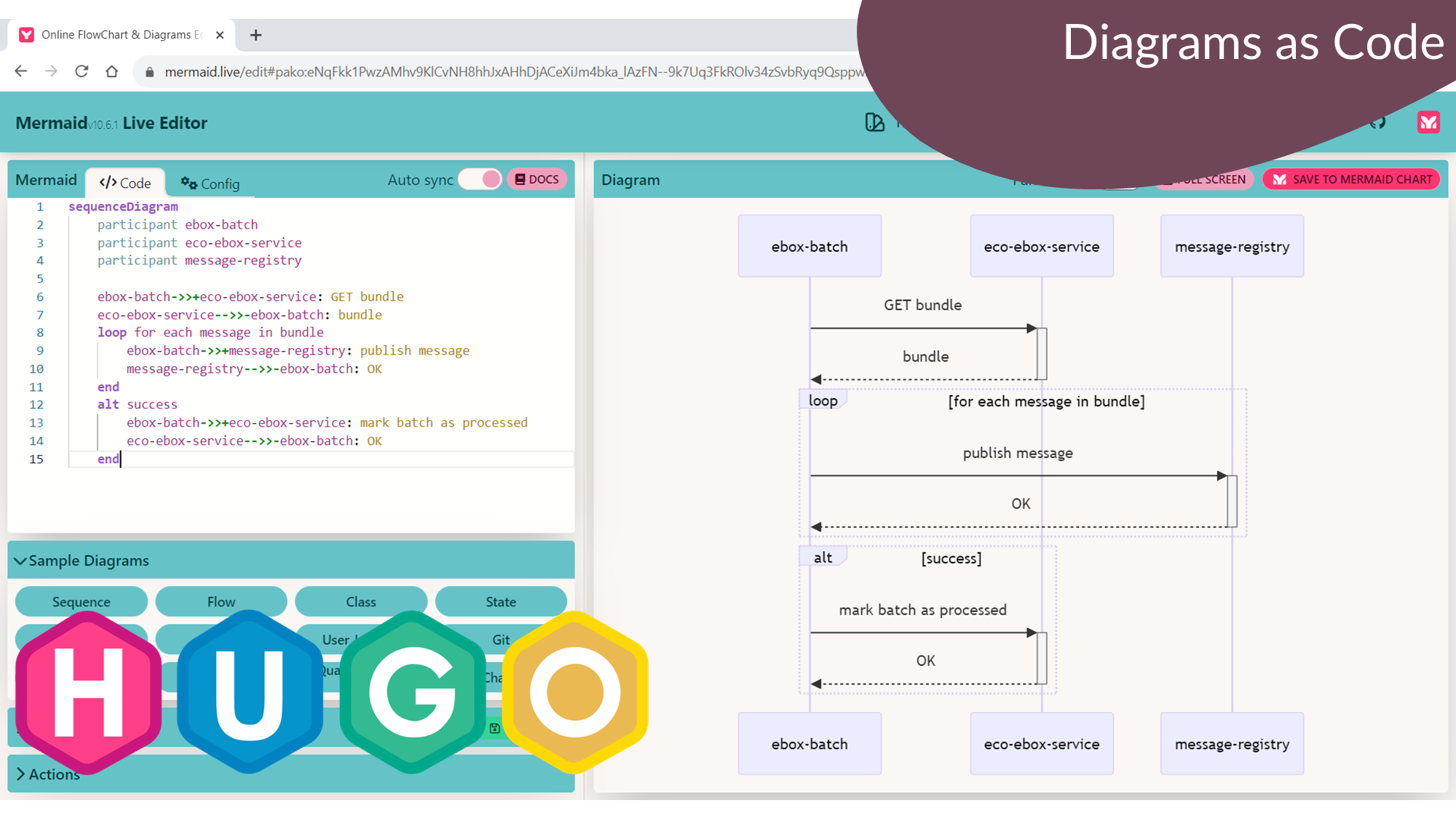Toggle the Auto sync switch
Viewport: 1456px width, 819px height.
click(x=480, y=179)
